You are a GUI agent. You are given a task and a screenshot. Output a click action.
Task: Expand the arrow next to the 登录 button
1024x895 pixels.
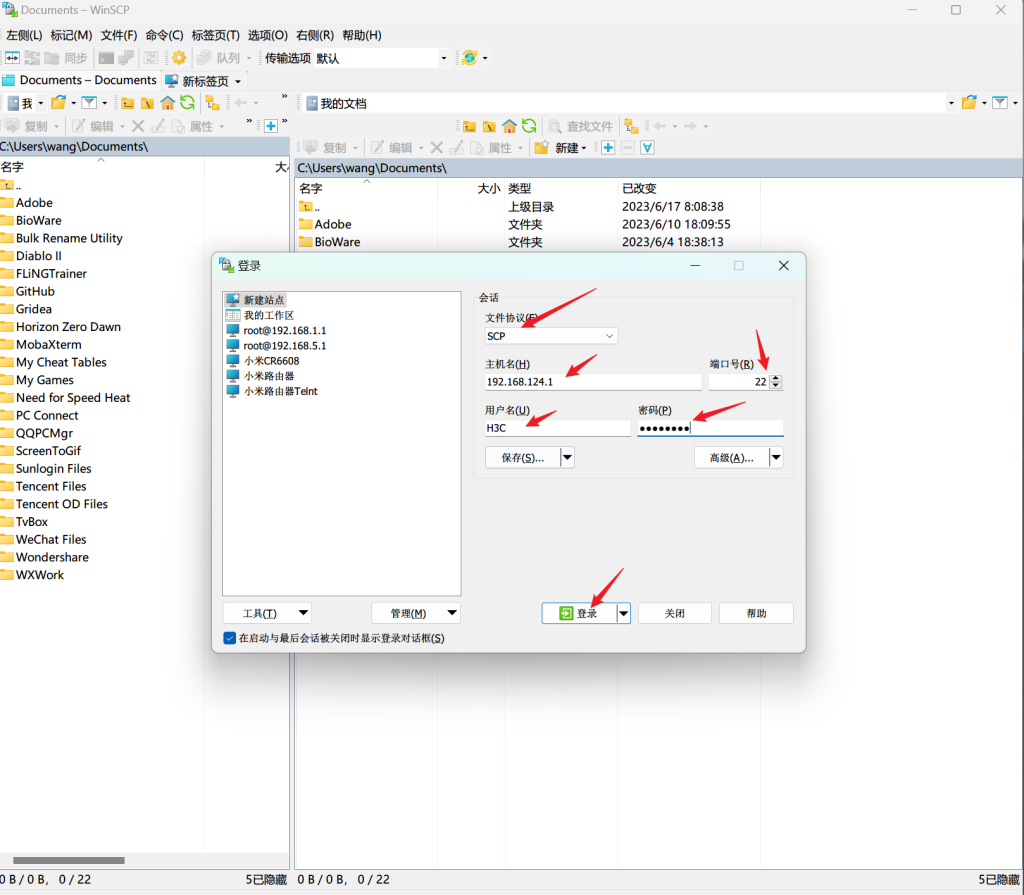(x=624, y=613)
